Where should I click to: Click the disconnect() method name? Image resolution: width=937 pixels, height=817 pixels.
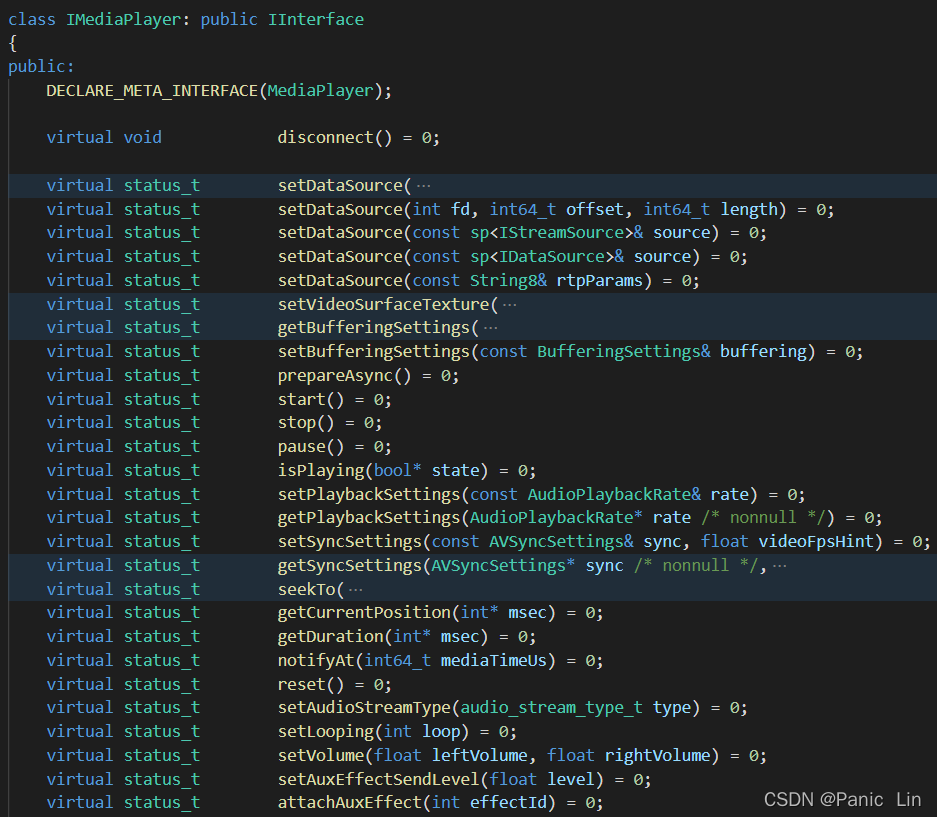click(325, 138)
